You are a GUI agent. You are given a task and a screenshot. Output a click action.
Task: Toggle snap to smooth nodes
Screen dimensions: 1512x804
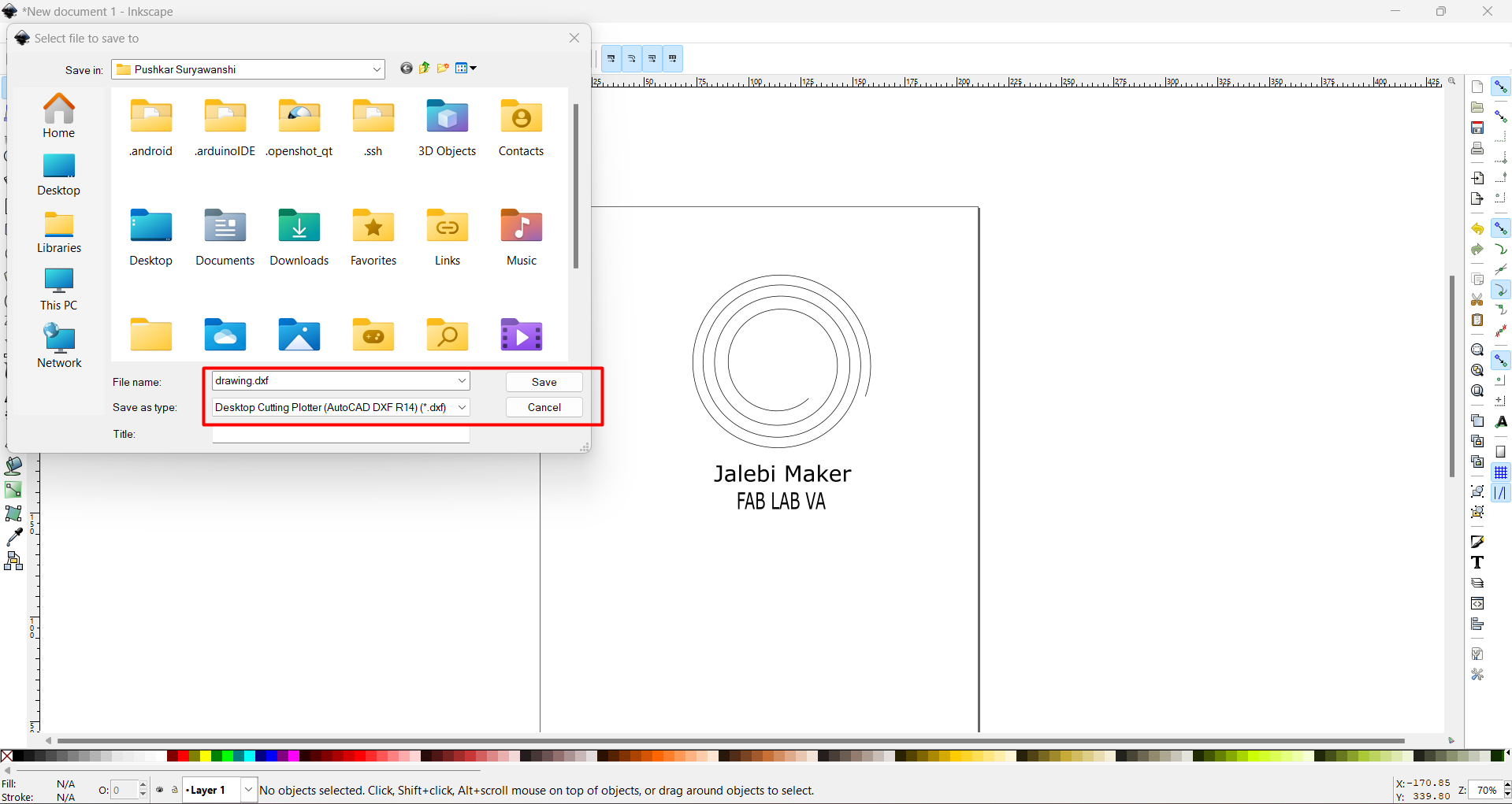click(1501, 310)
